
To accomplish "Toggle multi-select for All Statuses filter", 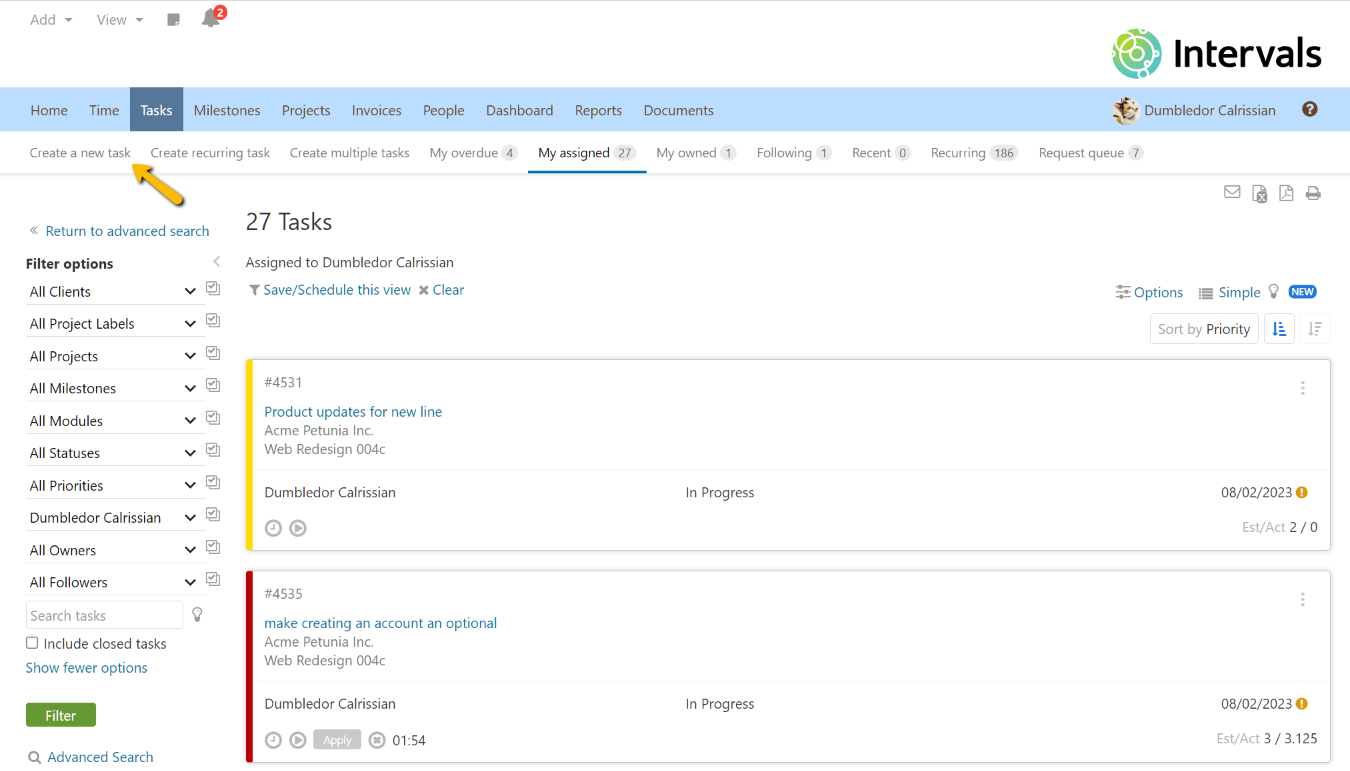I will 213,450.
